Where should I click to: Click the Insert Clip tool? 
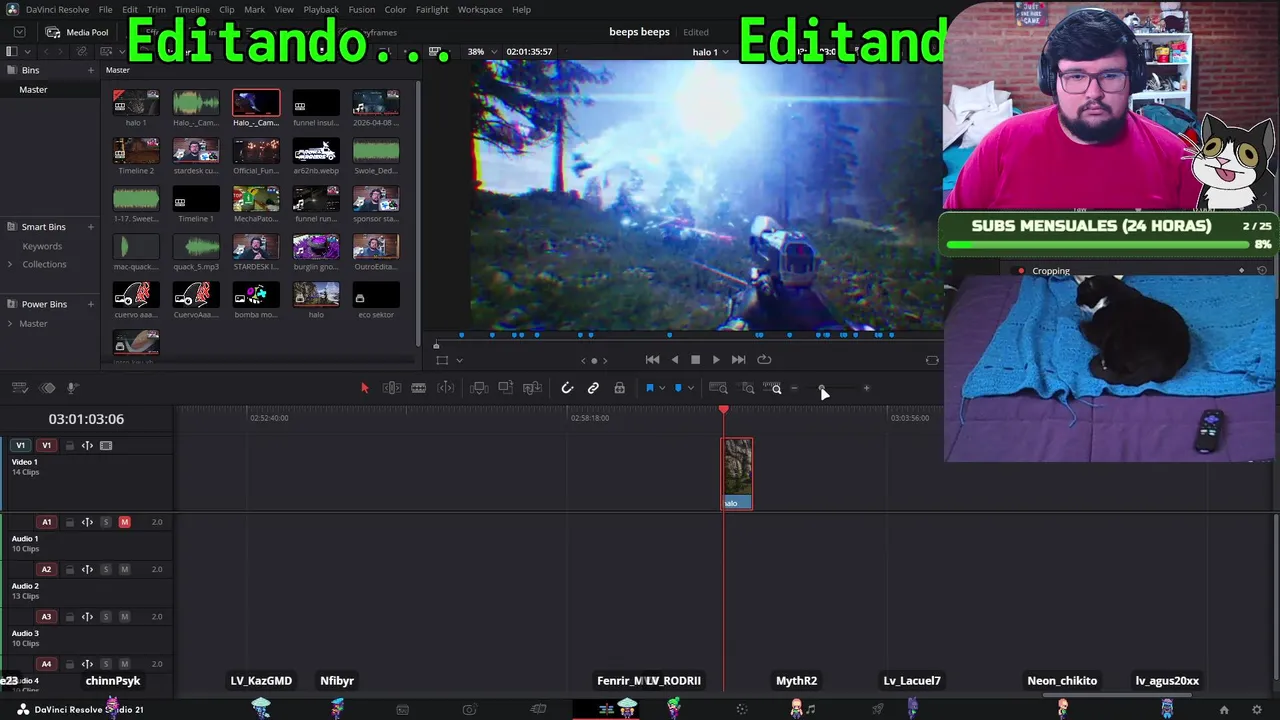pyautogui.click(x=479, y=388)
